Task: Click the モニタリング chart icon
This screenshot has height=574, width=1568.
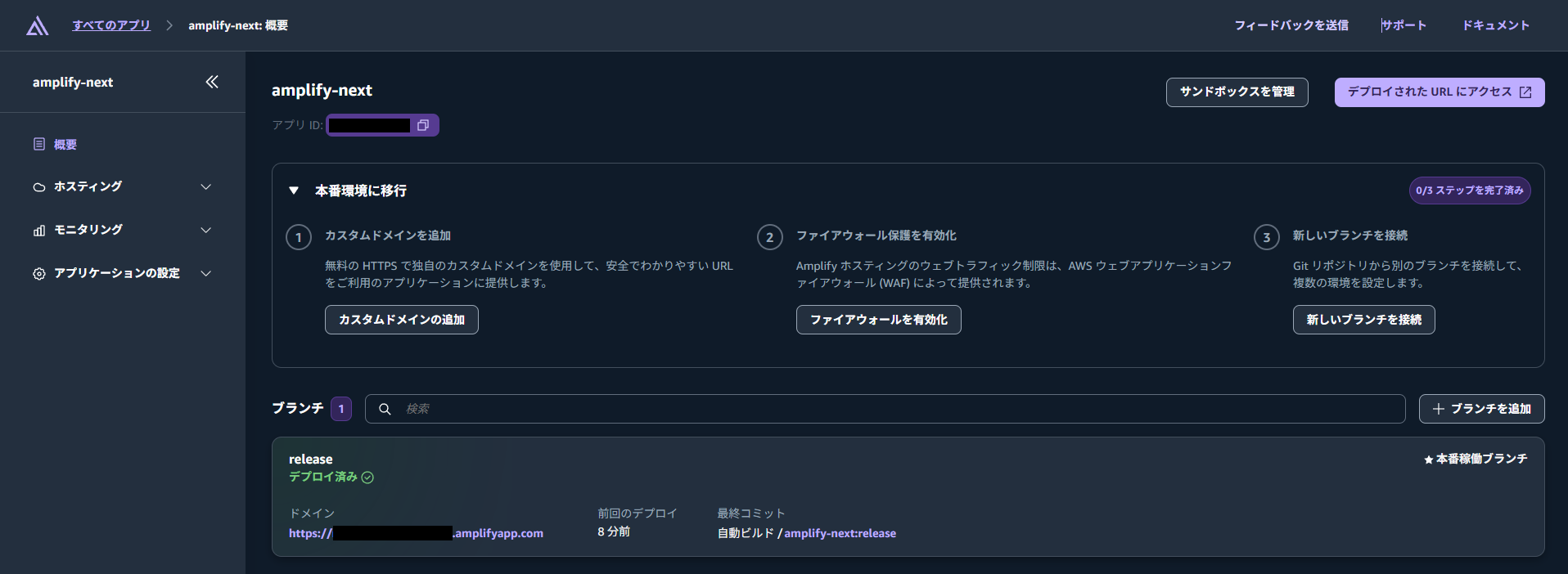Action: (39, 231)
